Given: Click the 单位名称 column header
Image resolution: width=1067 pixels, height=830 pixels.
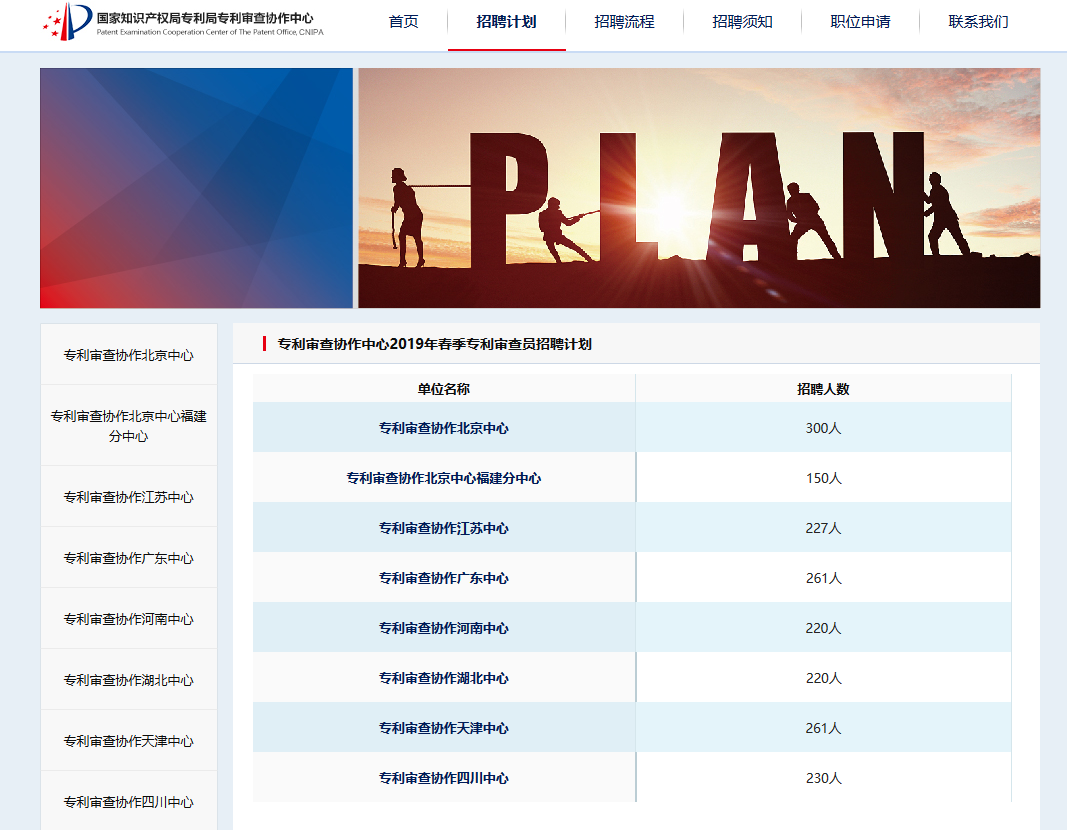Looking at the screenshot, I should coord(444,389).
